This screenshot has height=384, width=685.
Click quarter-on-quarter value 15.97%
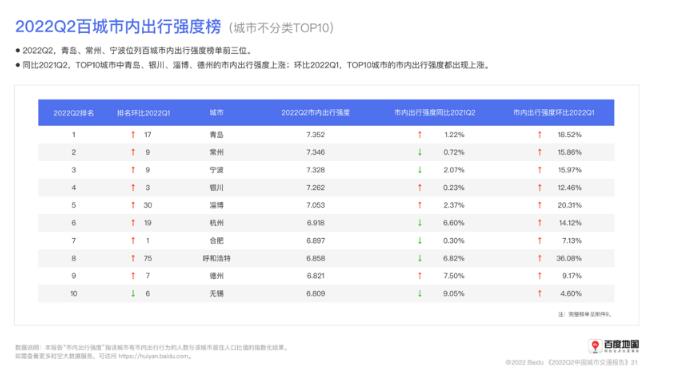tap(569, 170)
